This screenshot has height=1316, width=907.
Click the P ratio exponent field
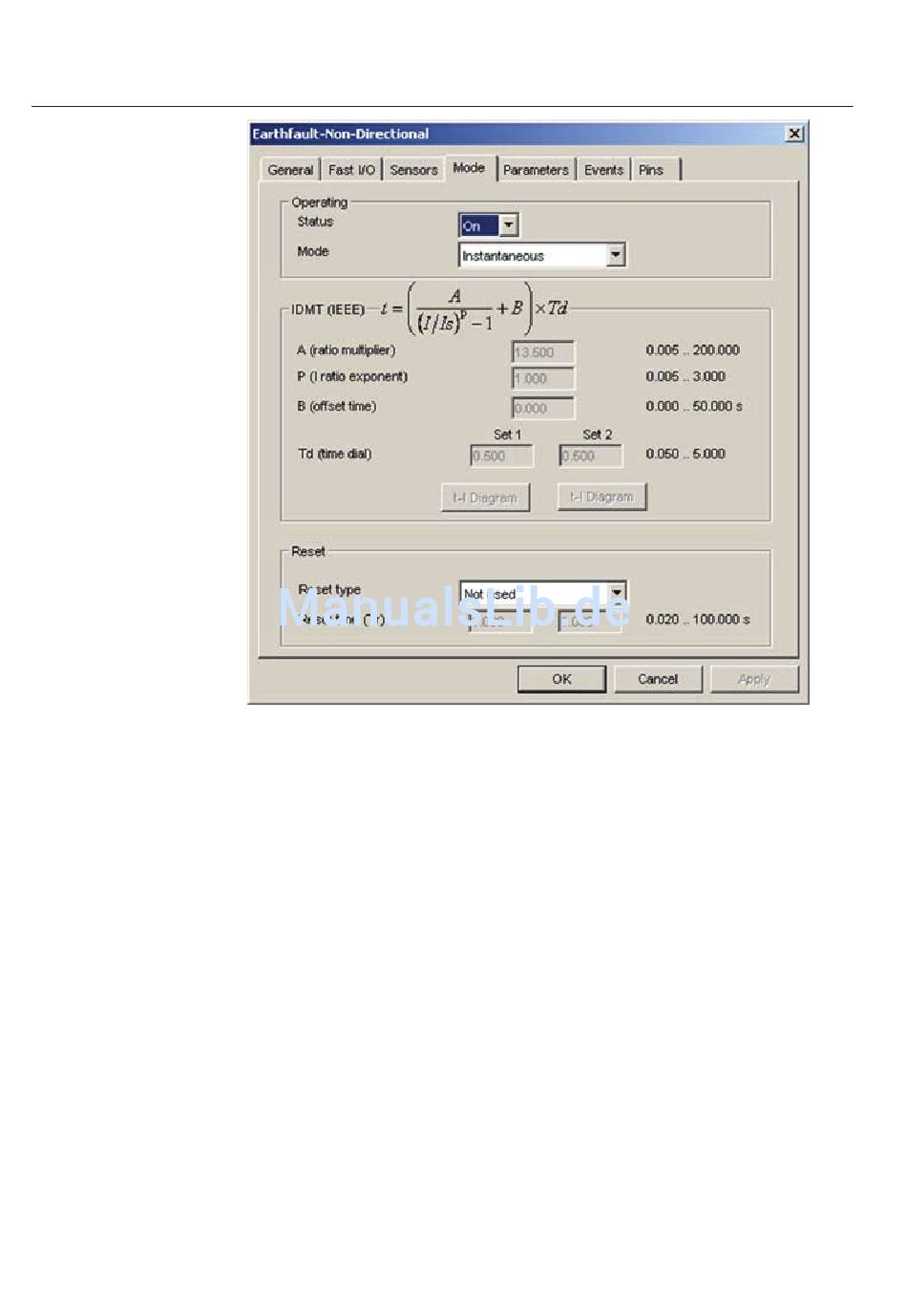click(x=543, y=379)
